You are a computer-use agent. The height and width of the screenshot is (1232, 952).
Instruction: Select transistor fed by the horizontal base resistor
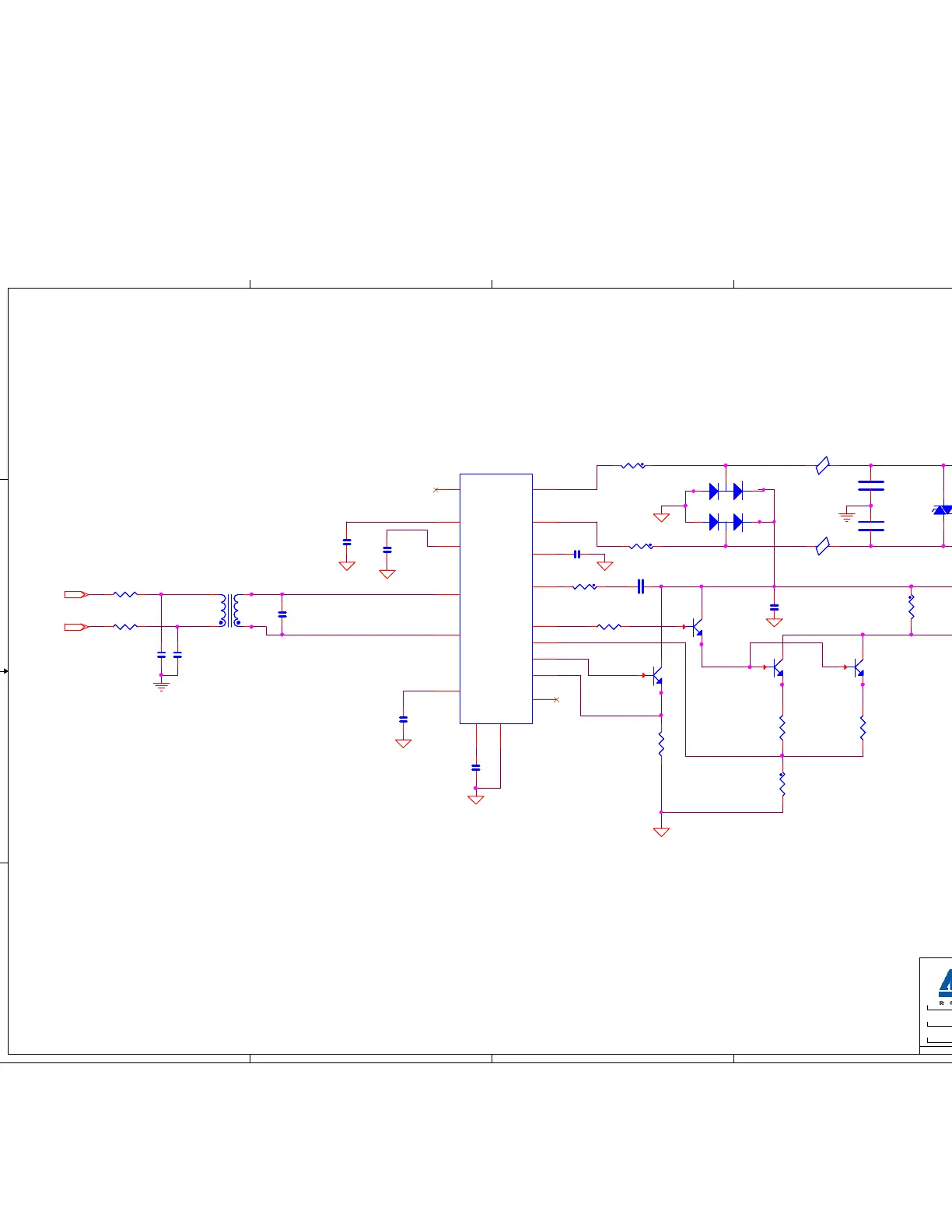pos(698,627)
